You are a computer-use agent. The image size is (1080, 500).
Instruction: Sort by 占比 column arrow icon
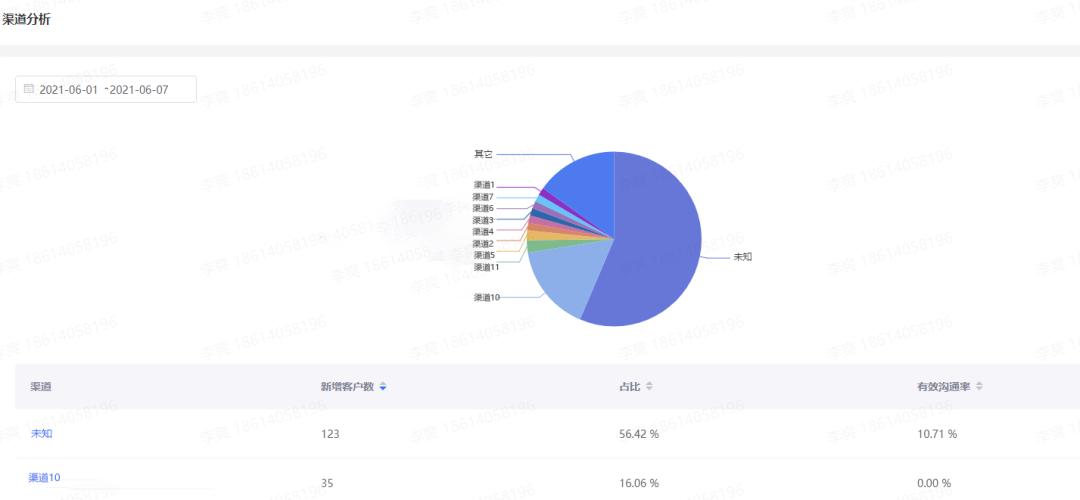point(649,387)
